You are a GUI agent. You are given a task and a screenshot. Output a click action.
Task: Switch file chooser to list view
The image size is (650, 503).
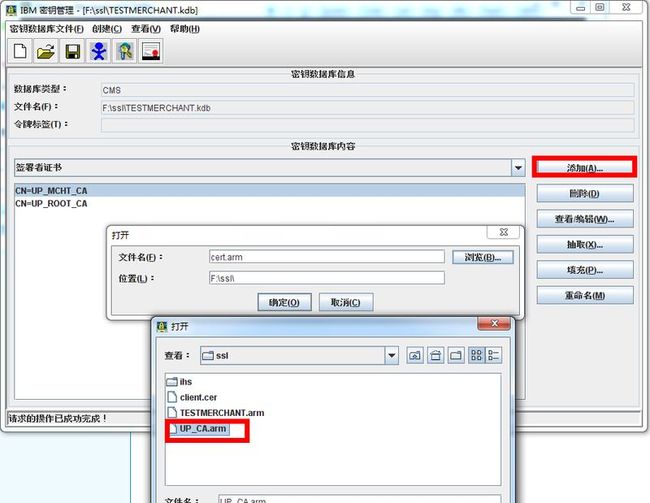476,355
